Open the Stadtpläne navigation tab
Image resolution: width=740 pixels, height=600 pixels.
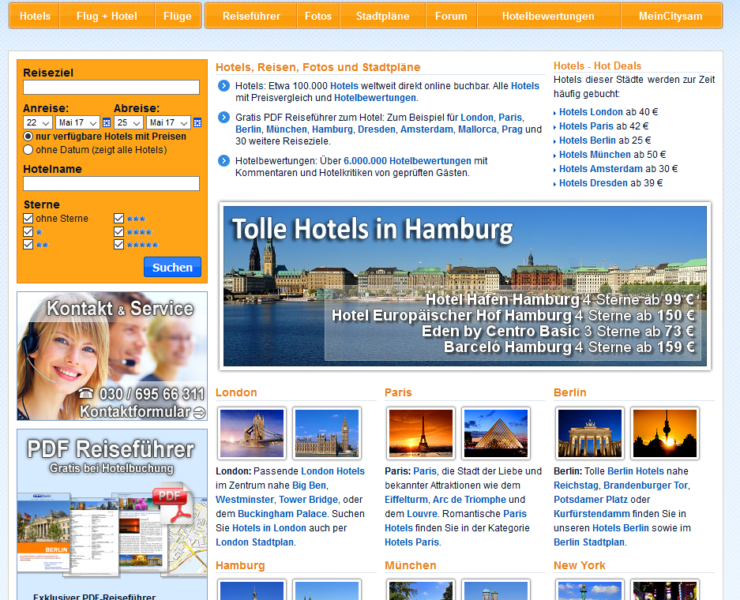coord(383,16)
